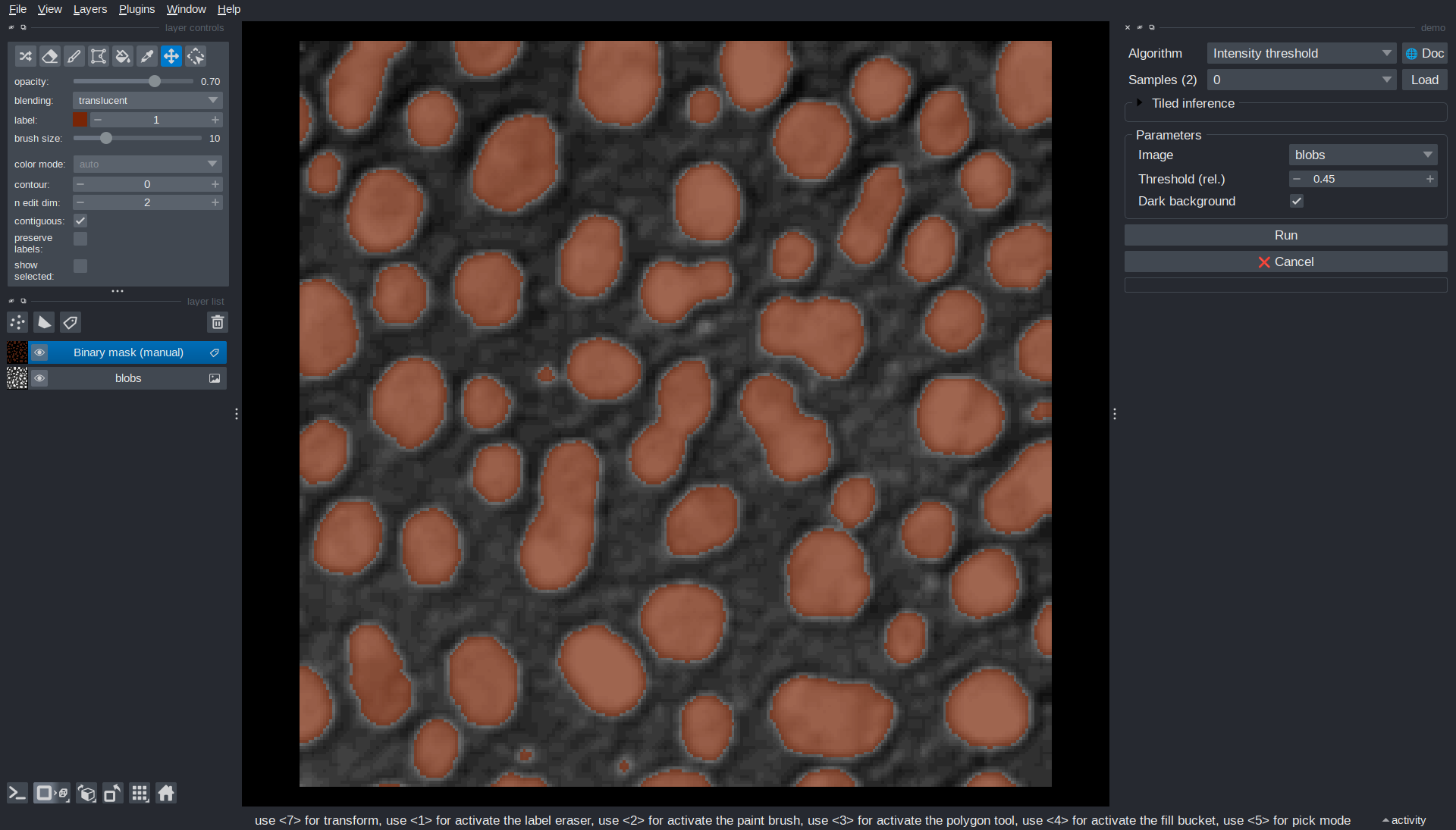
Task: Open the Plugins menu
Action: click(136, 9)
